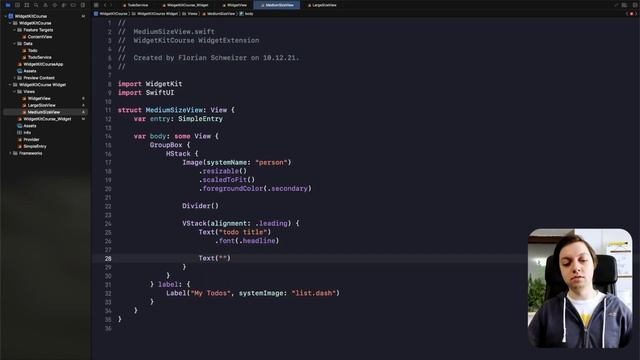Switch to the TodoService tab

tap(136, 5)
